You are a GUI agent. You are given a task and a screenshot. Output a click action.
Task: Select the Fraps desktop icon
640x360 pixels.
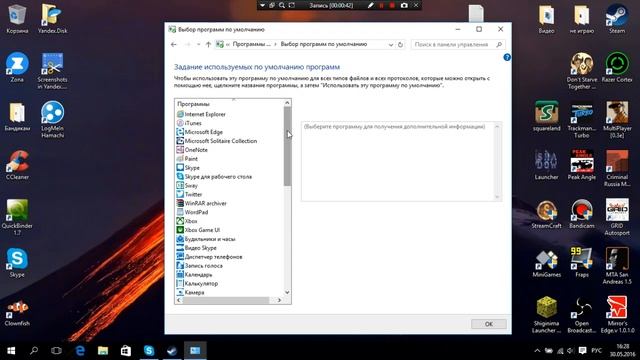pyautogui.click(x=582, y=262)
